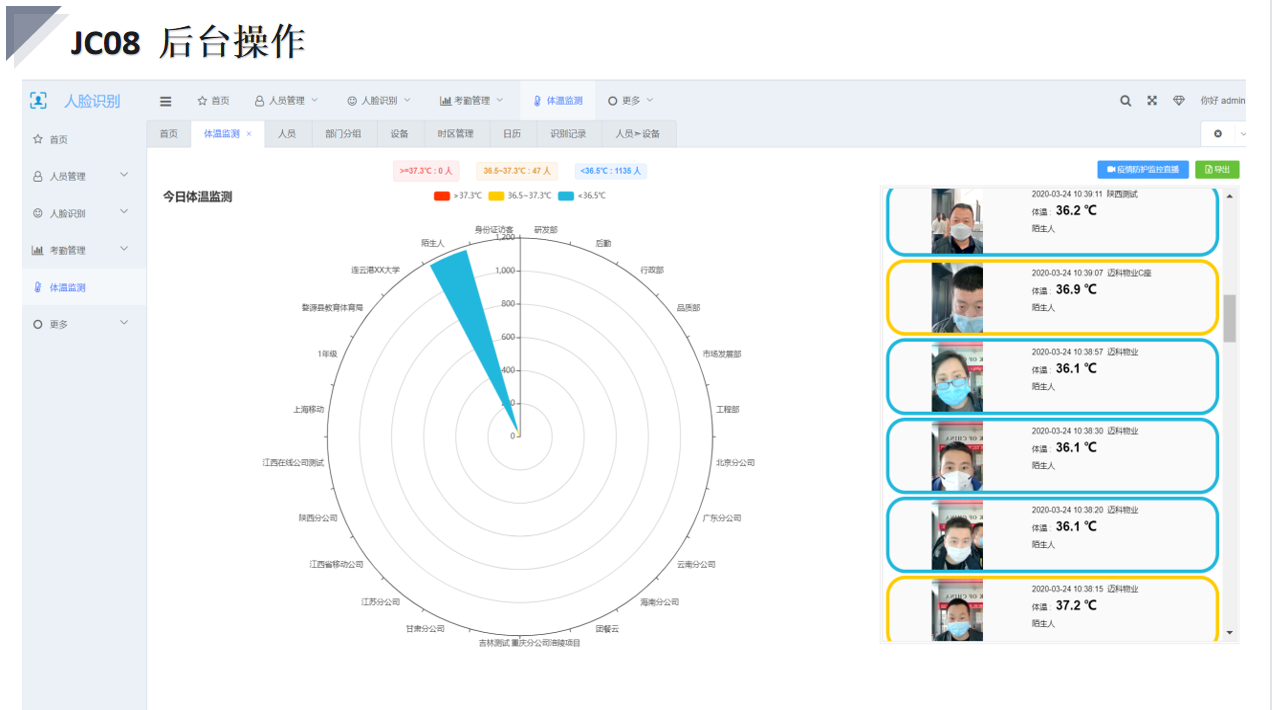Switch to the 部门分组 tab

[343, 134]
